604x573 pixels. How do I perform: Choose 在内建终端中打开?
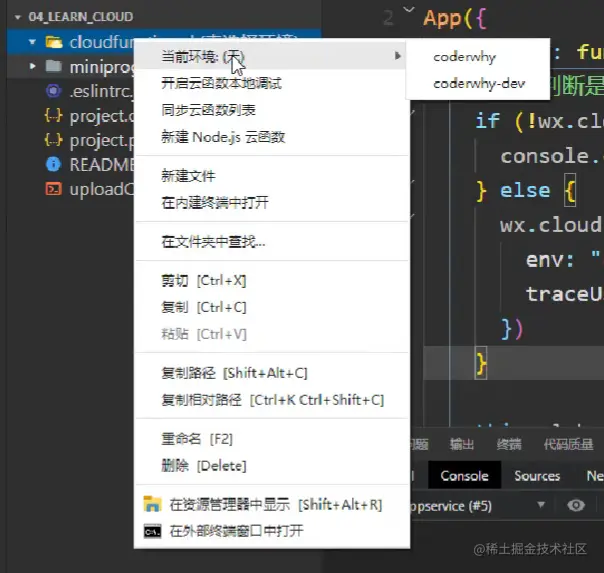click(x=215, y=203)
